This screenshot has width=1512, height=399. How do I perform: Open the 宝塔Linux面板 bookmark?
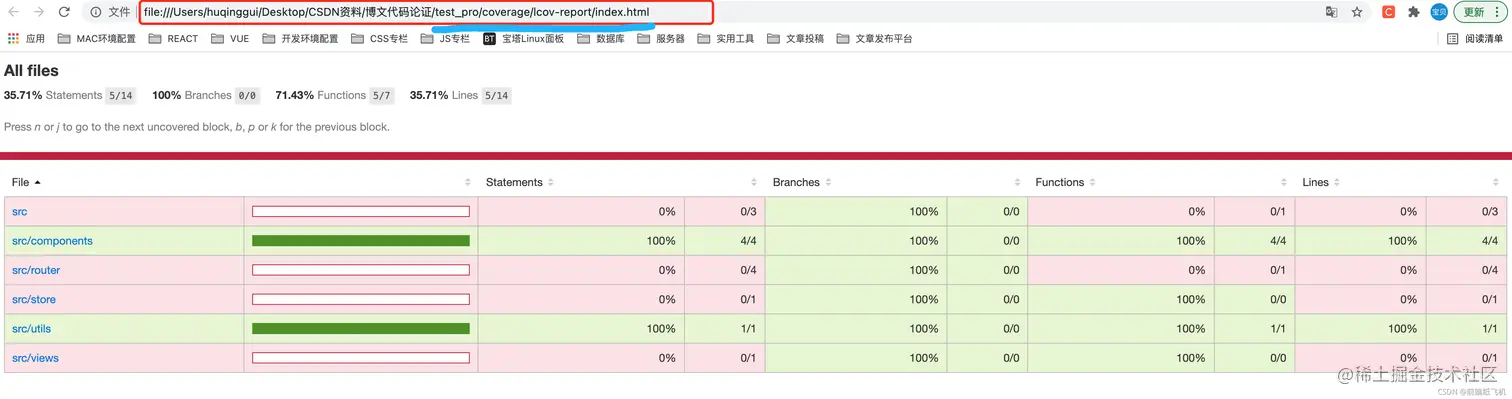[x=523, y=39]
